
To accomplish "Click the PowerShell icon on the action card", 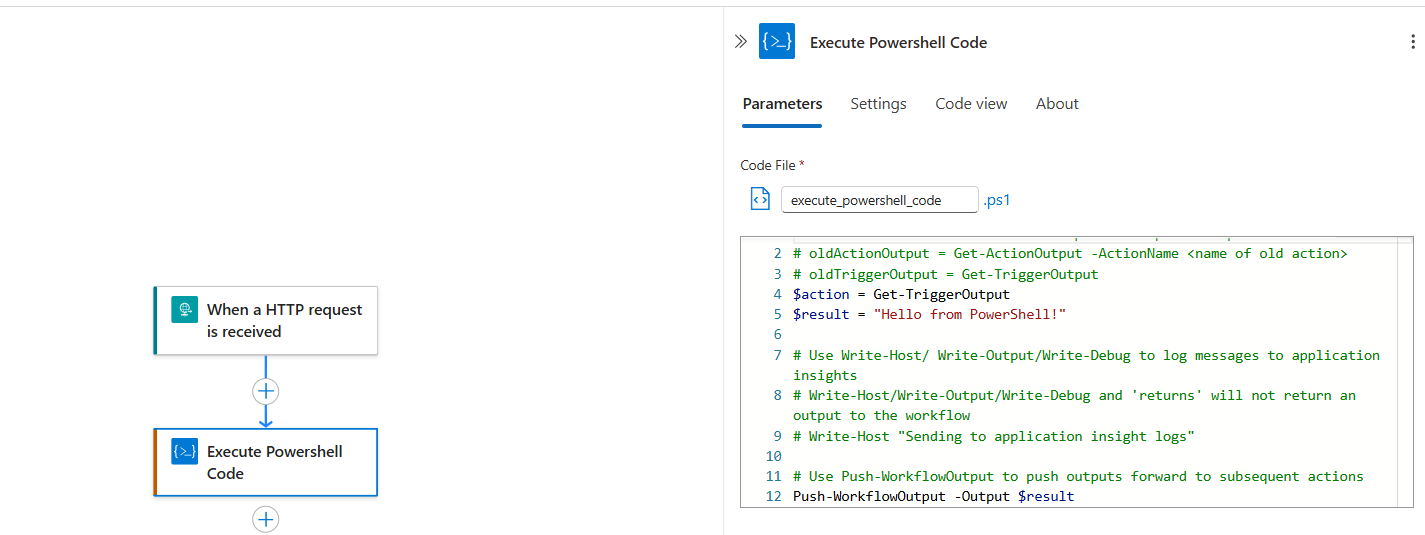I will 185,452.
